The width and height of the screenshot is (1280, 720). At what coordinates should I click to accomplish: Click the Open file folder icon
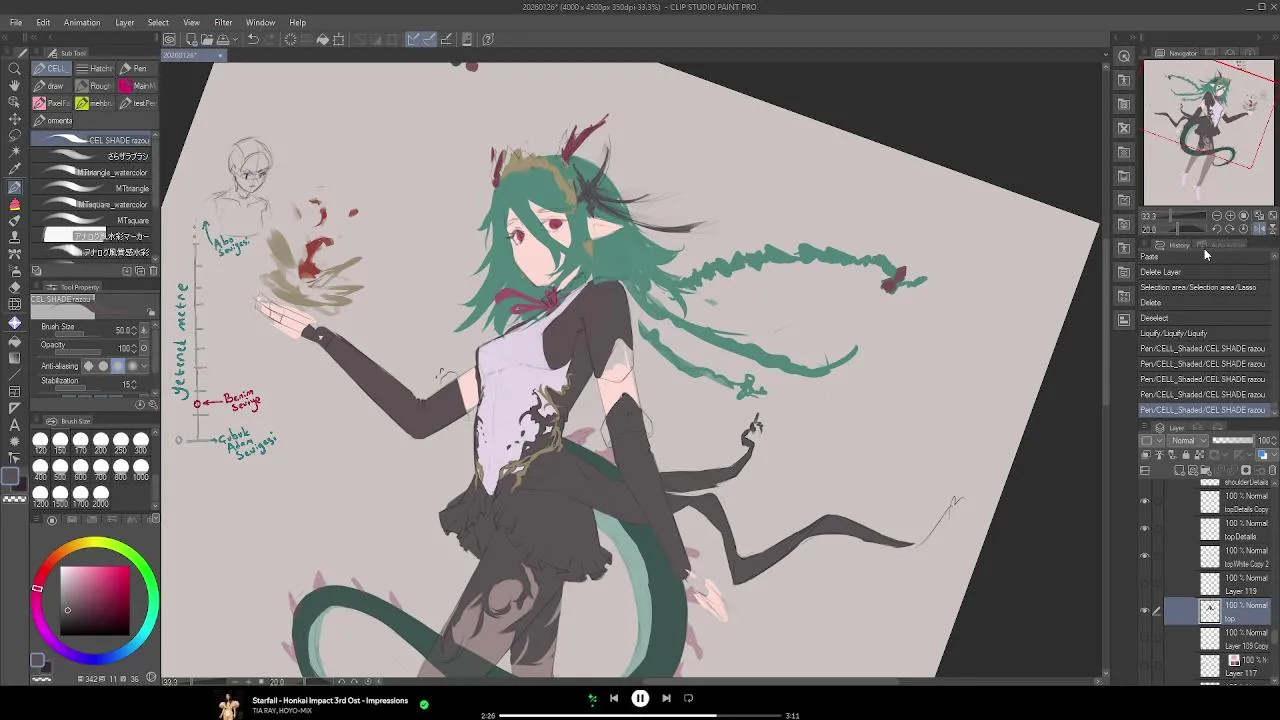206,40
